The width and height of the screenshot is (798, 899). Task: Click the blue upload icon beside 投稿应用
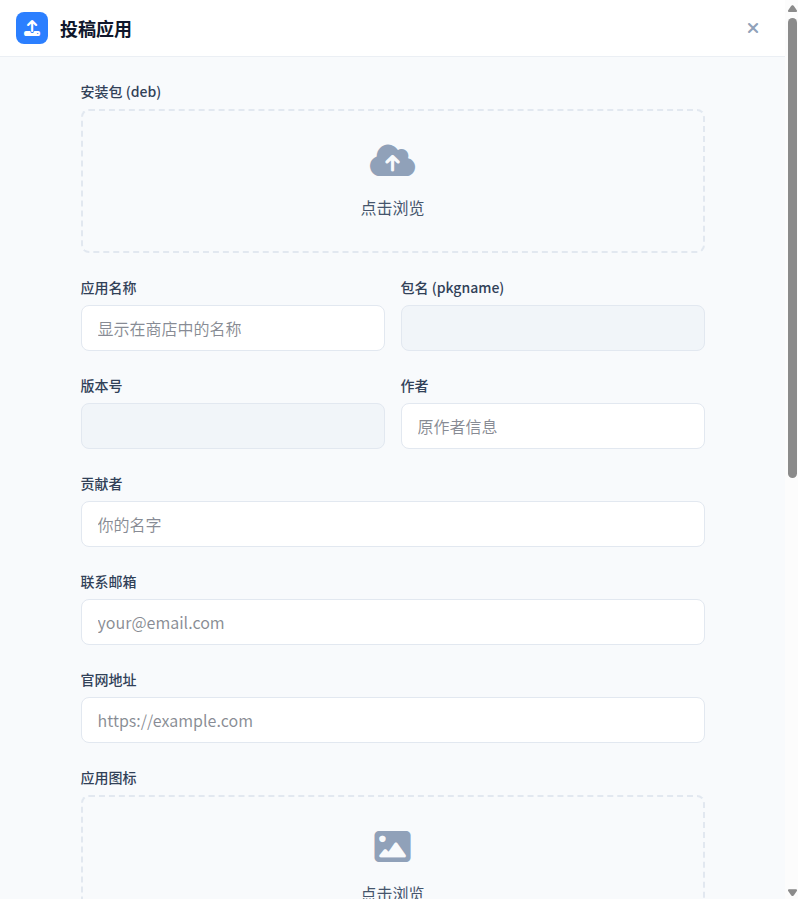click(x=32, y=28)
